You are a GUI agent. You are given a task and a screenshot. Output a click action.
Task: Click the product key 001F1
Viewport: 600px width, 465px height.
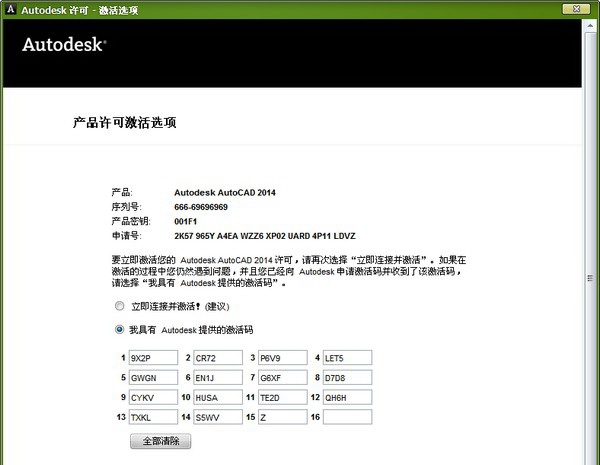[186, 222]
